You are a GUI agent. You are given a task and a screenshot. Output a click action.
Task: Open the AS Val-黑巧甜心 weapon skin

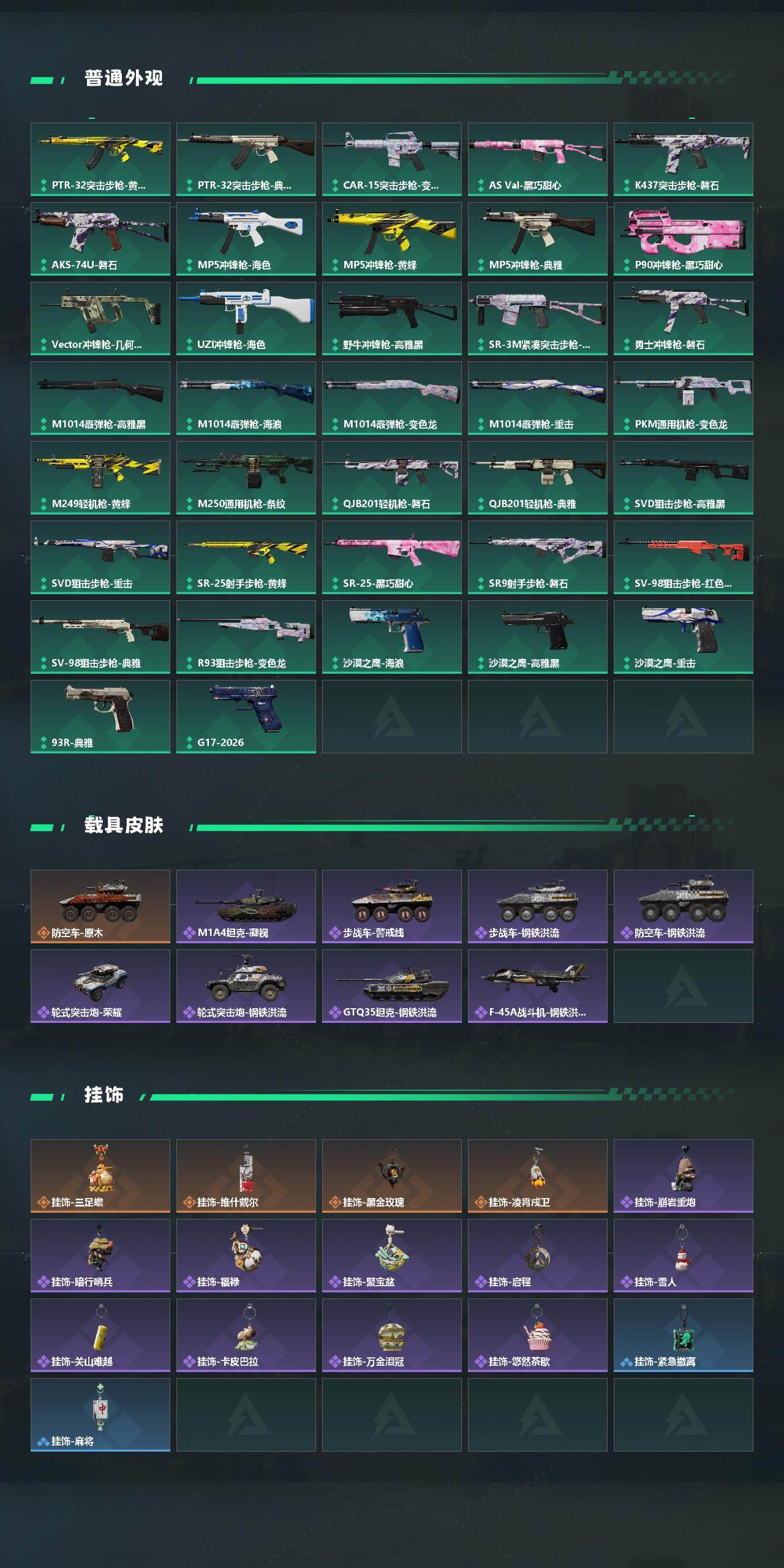538,159
